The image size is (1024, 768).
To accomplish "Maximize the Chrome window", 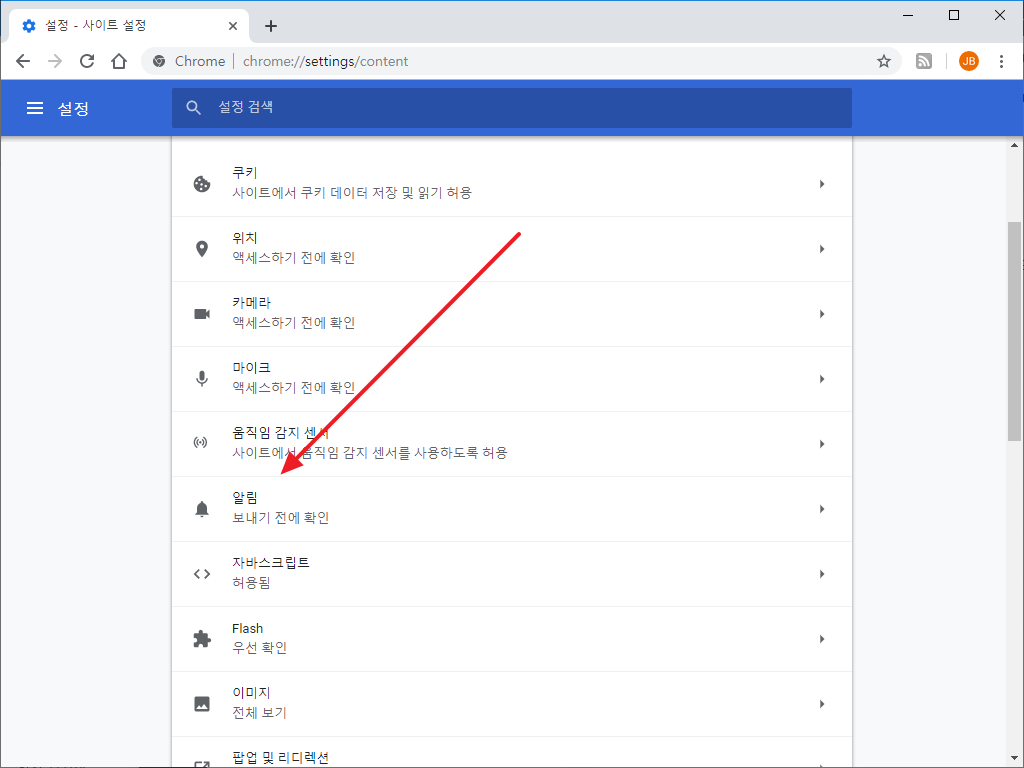I will (x=953, y=15).
